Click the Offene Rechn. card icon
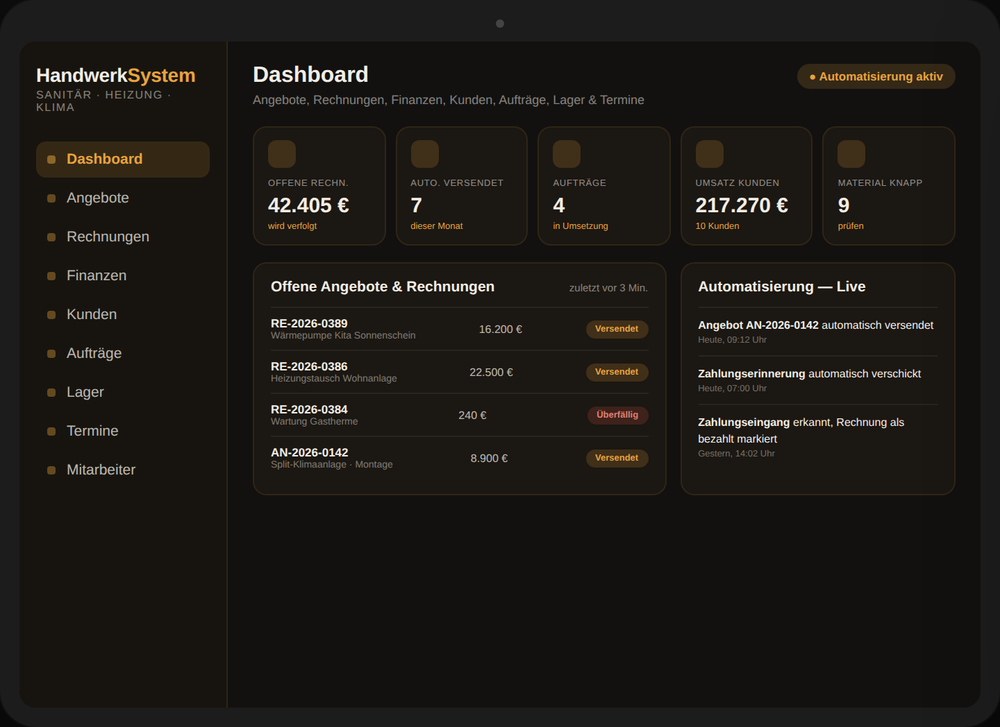The height and width of the screenshot is (727, 1000). click(282, 154)
